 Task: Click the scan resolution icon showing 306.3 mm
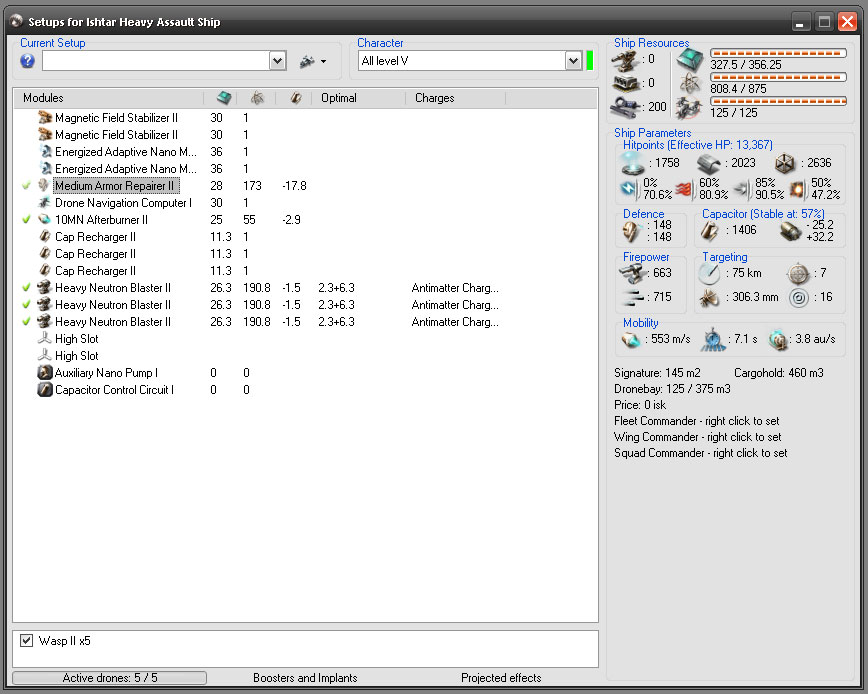pos(709,298)
